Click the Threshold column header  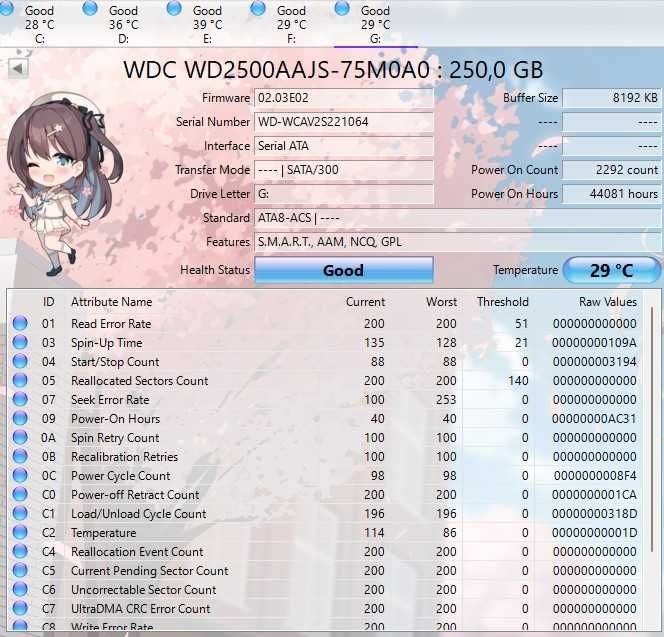coord(503,302)
